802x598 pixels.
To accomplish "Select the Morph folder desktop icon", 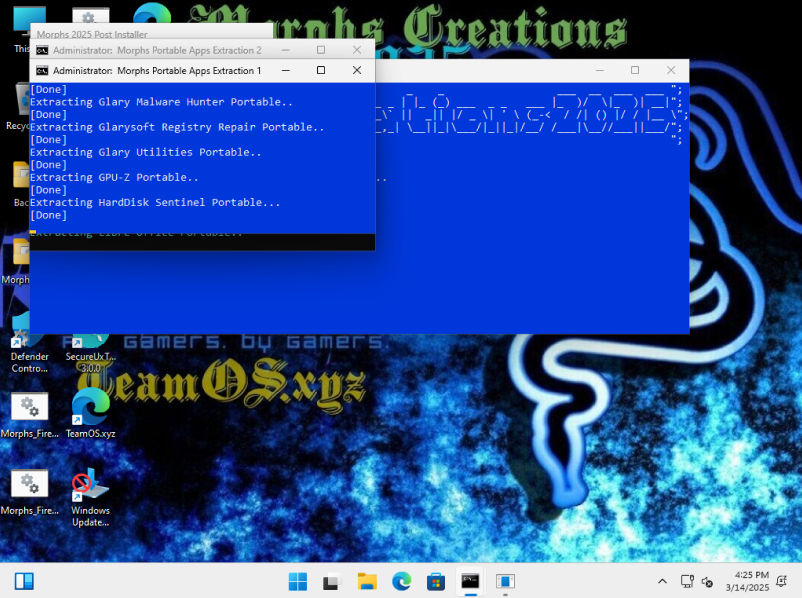I will (x=15, y=262).
